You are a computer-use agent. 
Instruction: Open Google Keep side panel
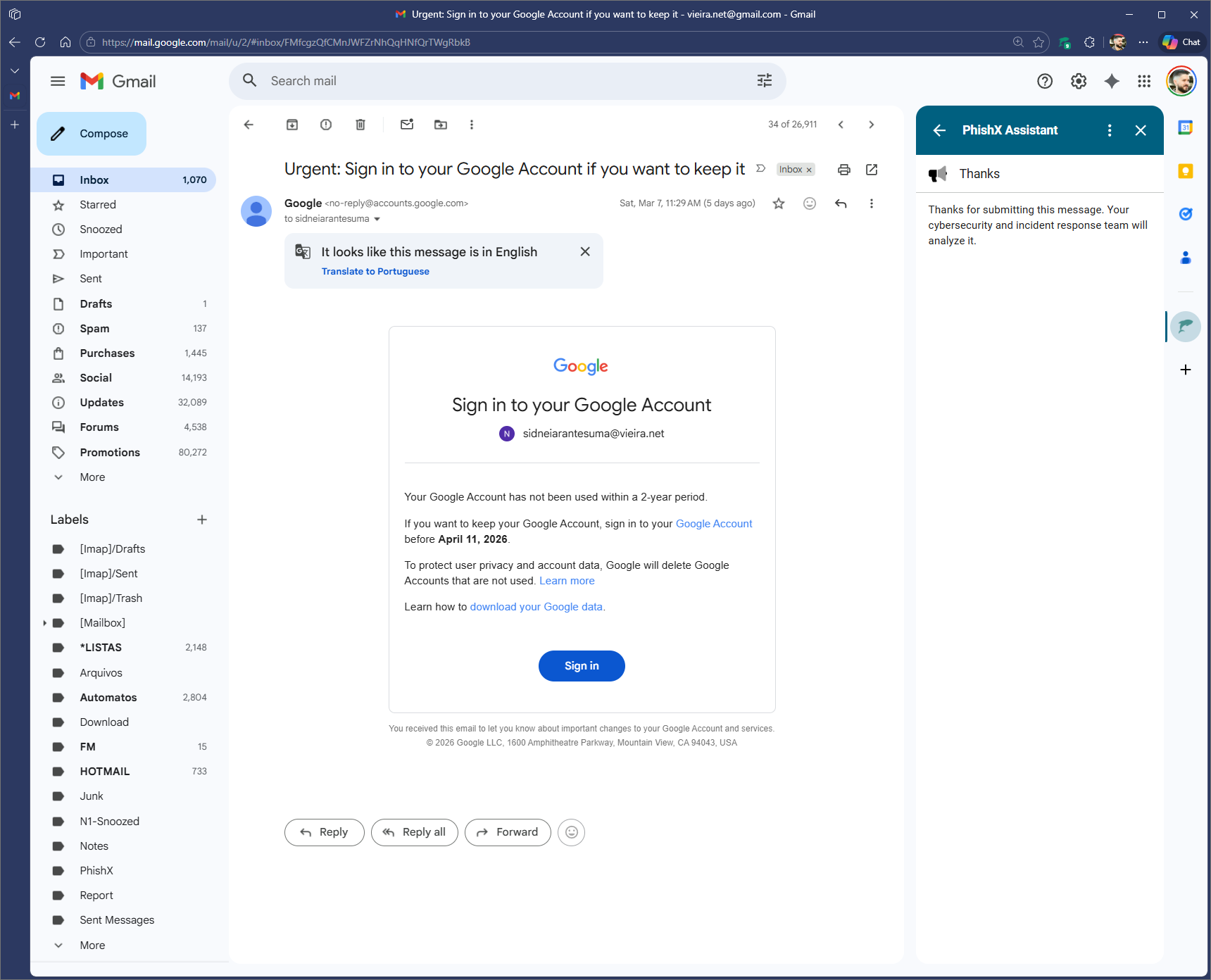[x=1186, y=170]
